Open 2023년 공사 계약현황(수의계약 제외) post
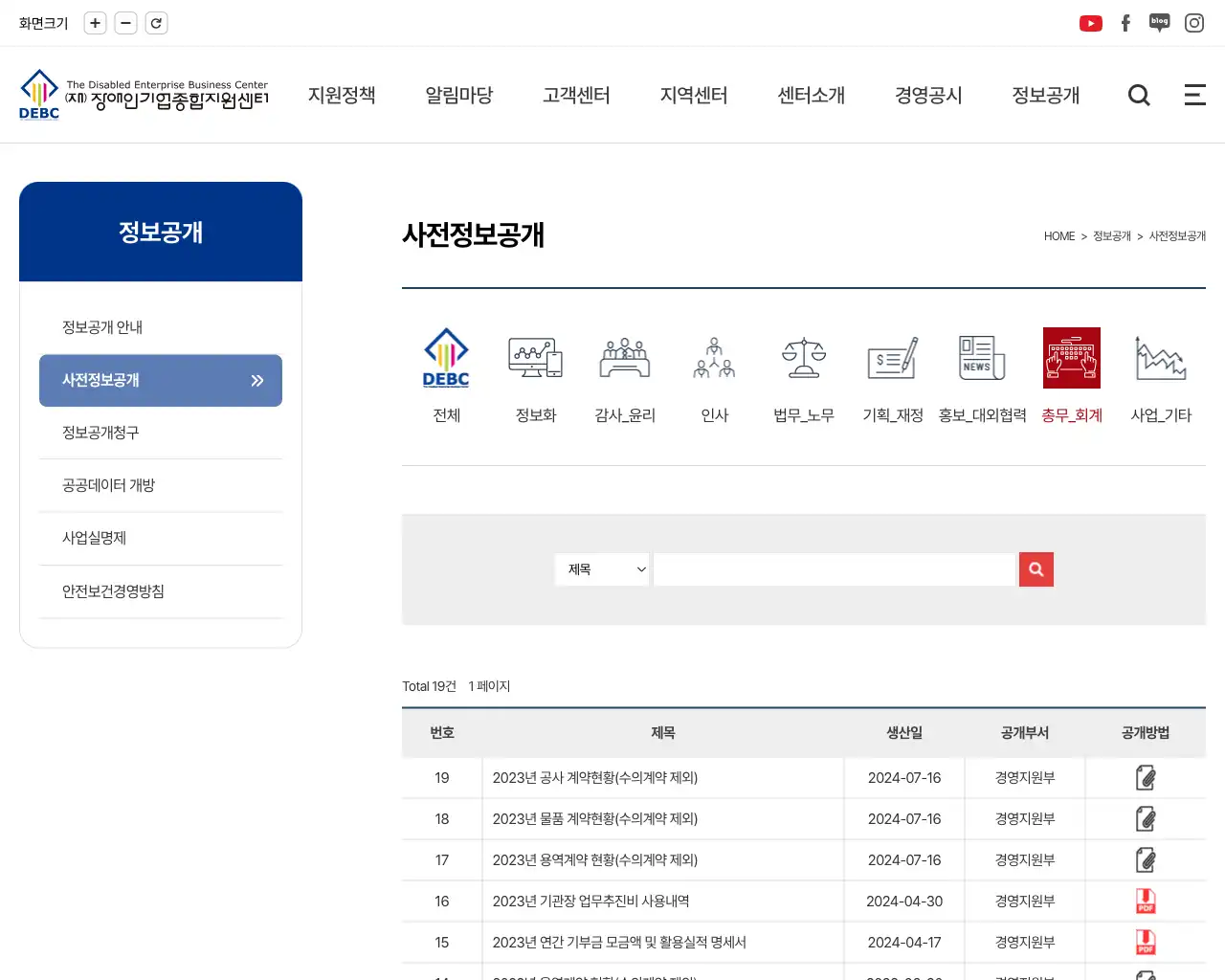Image resolution: width=1225 pixels, height=980 pixels. pyautogui.click(x=595, y=778)
